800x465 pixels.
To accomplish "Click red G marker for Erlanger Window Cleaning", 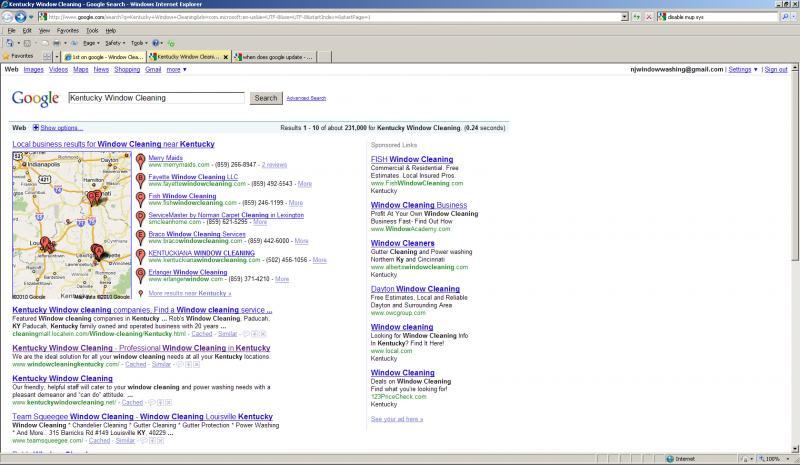I will click(x=141, y=276).
